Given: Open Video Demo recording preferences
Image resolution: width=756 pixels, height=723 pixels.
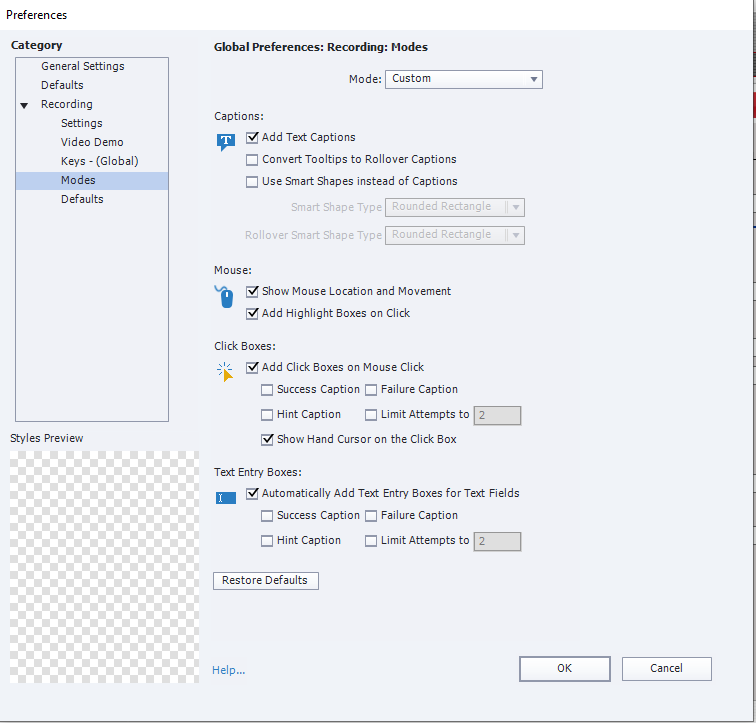Looking at the screenshot, I should [92, 143].
